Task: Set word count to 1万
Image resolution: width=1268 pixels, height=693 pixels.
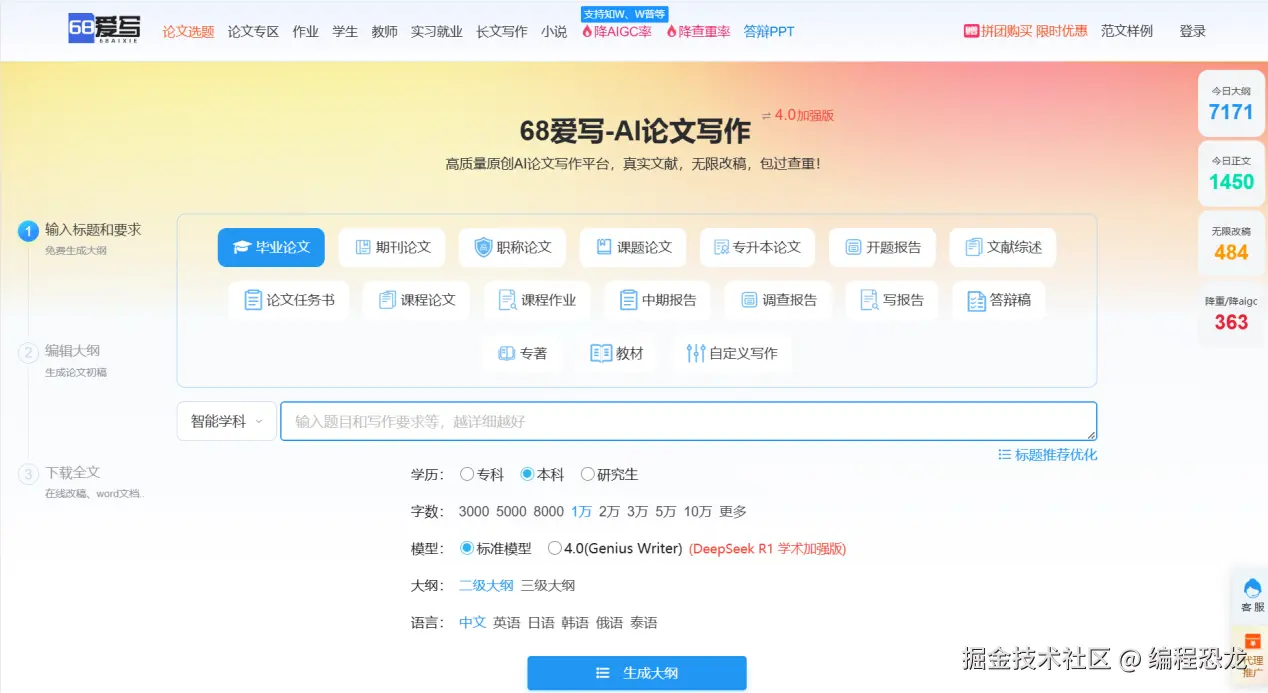Action: tap(582, 512)
